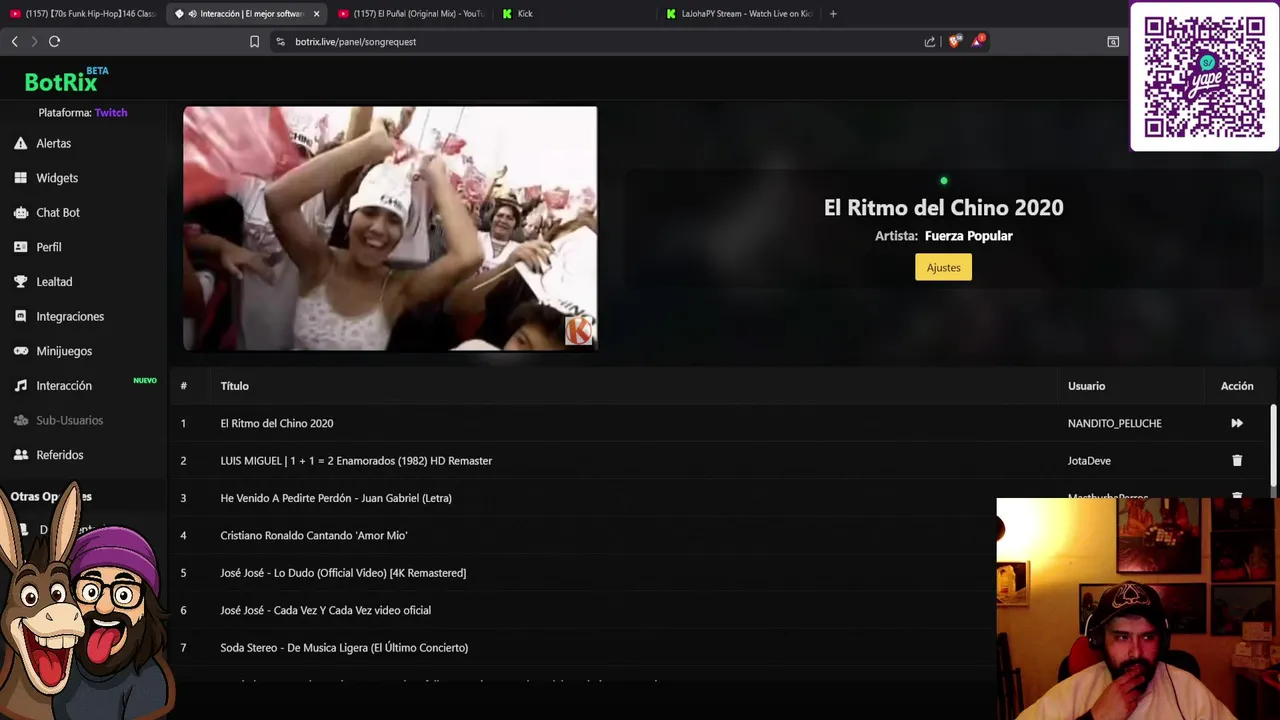Click the Interacción music note icon
This screenshot has width=1280, height=720.
coord(20,386)
